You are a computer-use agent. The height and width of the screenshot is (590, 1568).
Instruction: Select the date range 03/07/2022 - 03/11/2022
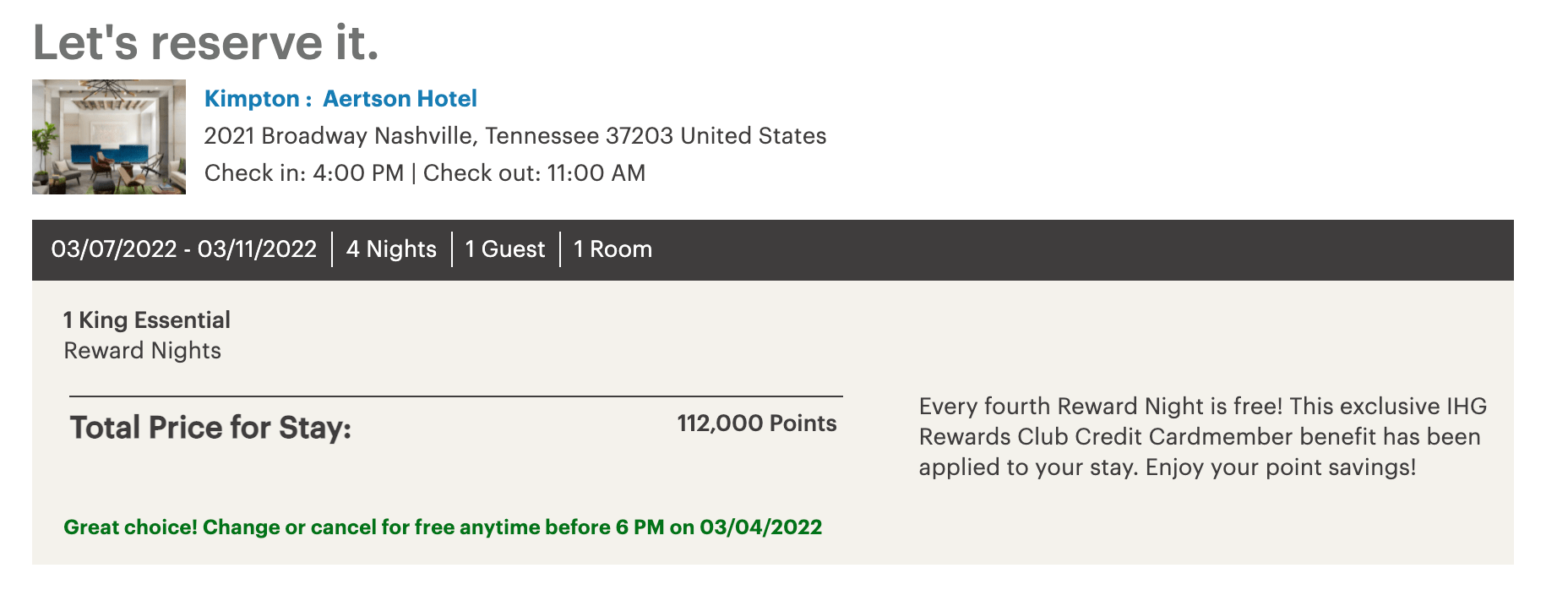[x=182, y=249]
